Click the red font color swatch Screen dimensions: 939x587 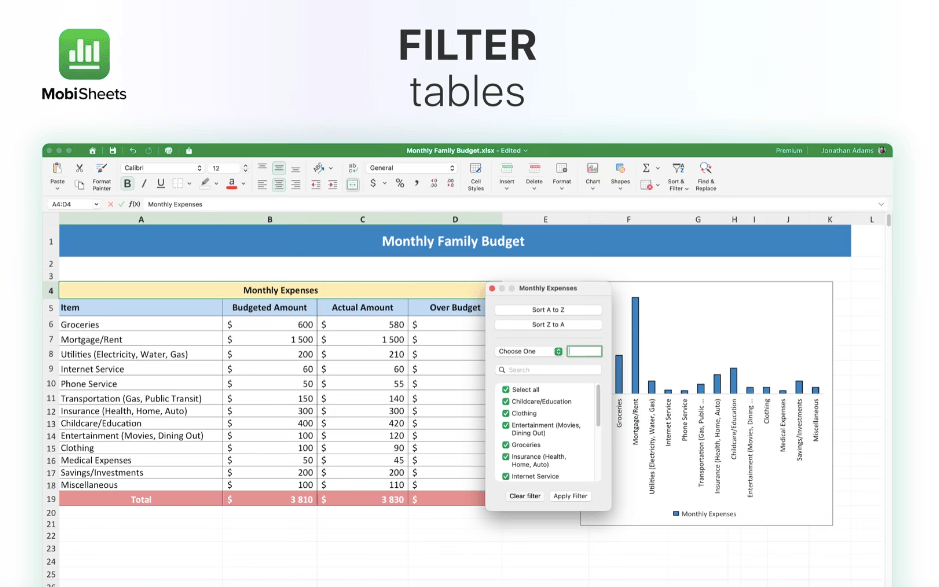click(x=231, y=184)
